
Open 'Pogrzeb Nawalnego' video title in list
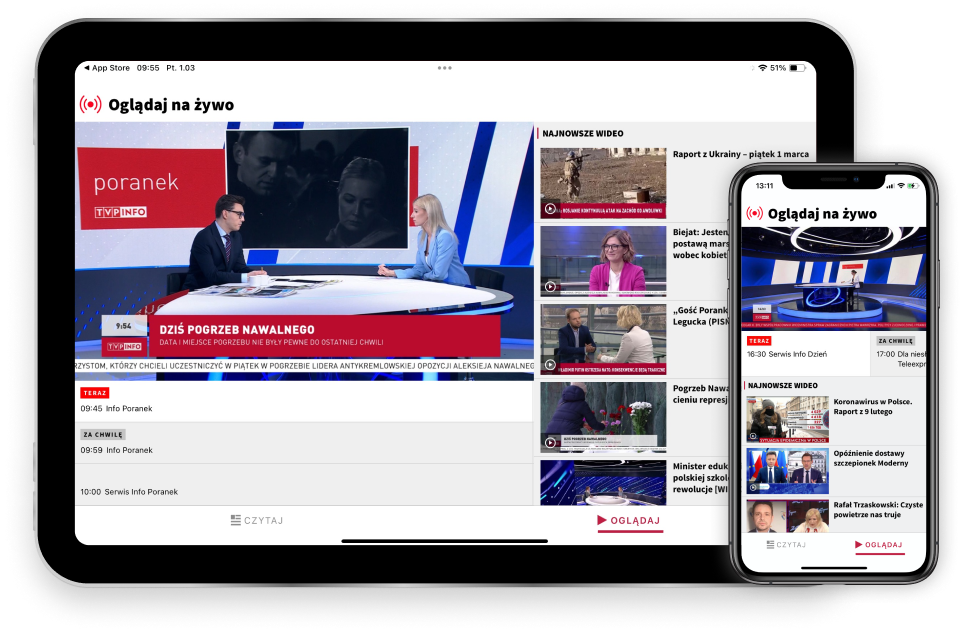[x=700, y=394]
